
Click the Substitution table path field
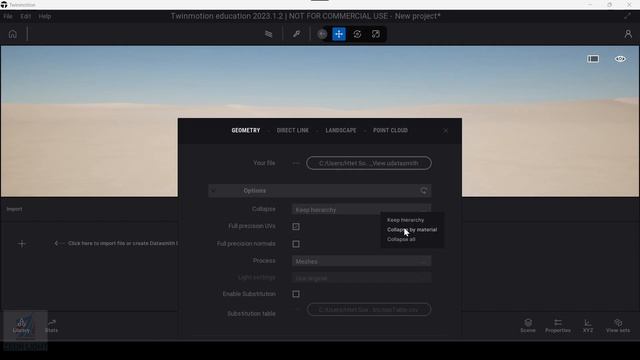click(x=369, y=309)
